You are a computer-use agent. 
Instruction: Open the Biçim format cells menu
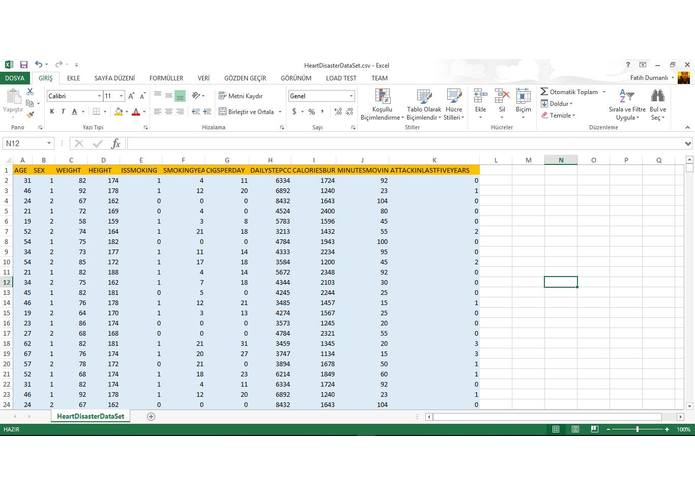523,105
